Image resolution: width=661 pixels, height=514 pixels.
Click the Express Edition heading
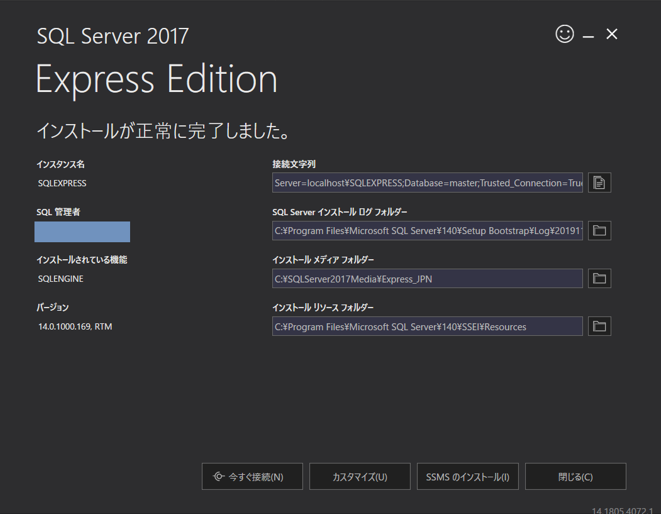(x=157, y=80)
